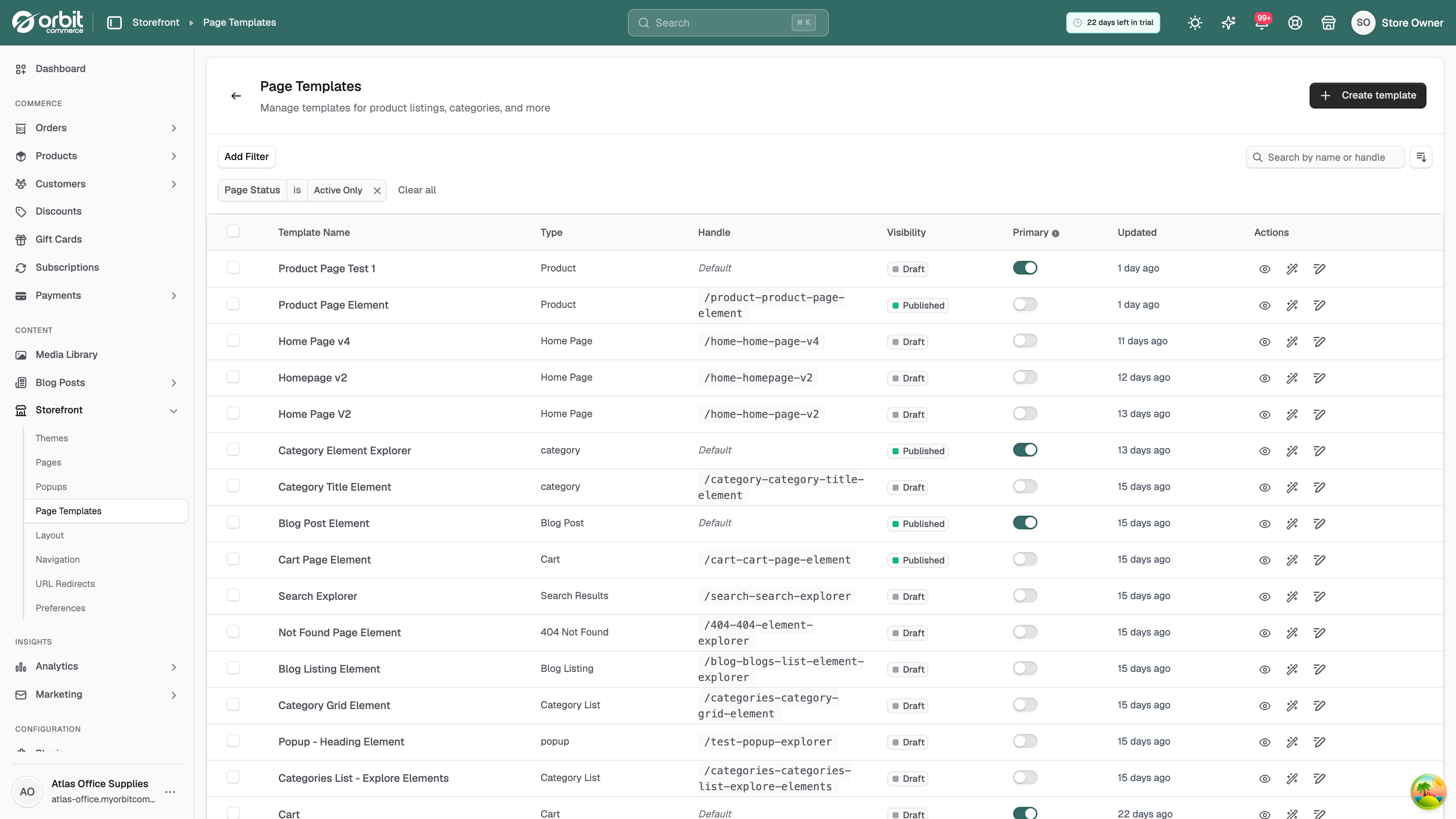The image size is (1456, 819).
Task: Go back using the arrow beside Page Templates
Action: click(236, 96)
